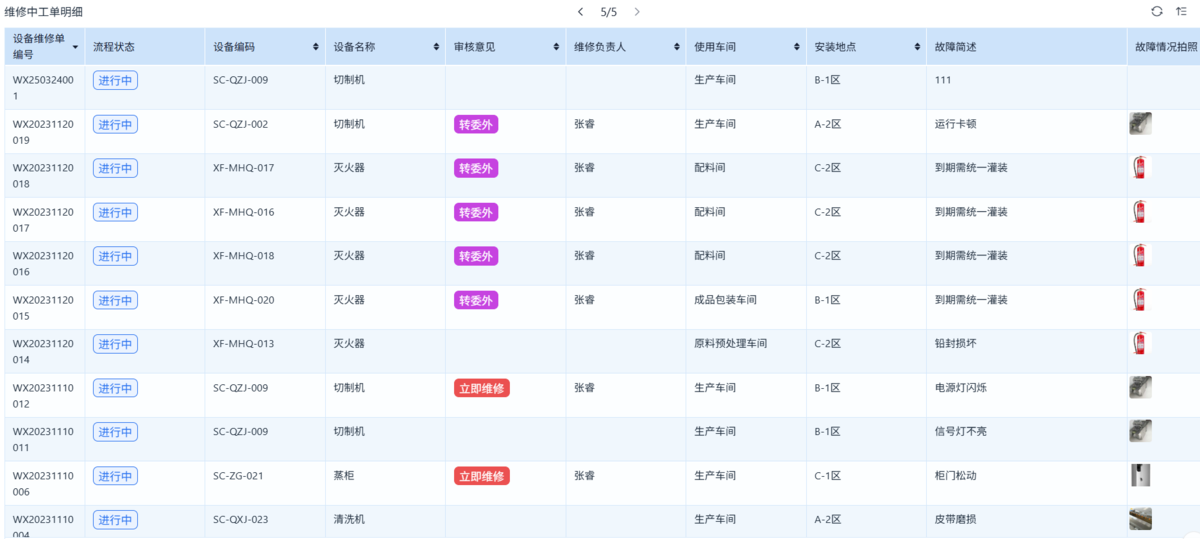
Task: Sort by 设备名称 column
Action: coord(436,47)
